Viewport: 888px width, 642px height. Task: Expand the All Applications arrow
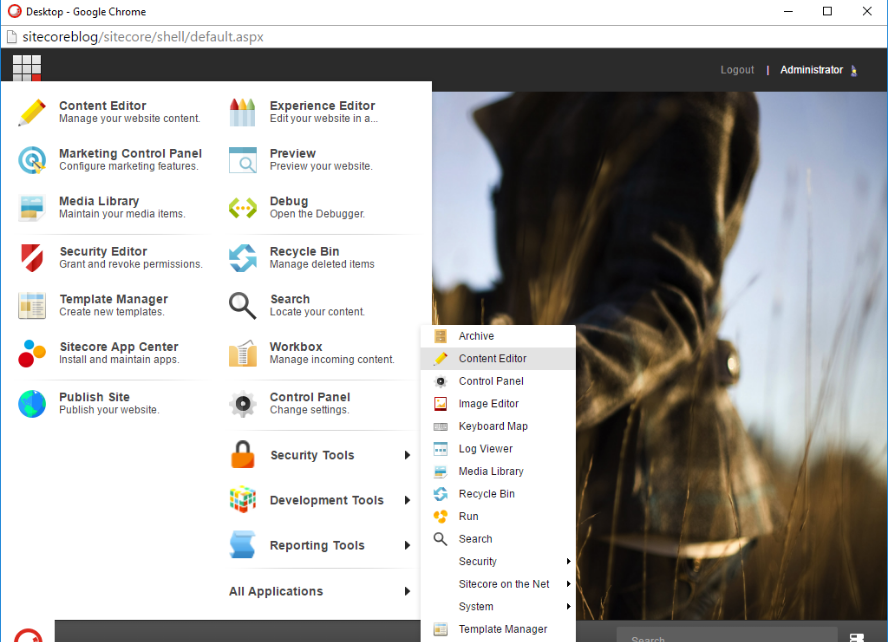pos(407,591)
